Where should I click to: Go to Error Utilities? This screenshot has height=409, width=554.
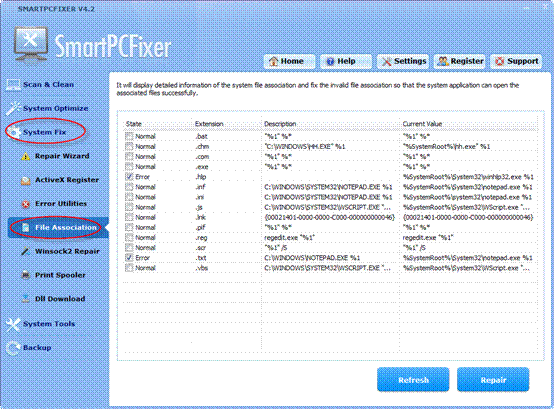pos(61,204)
